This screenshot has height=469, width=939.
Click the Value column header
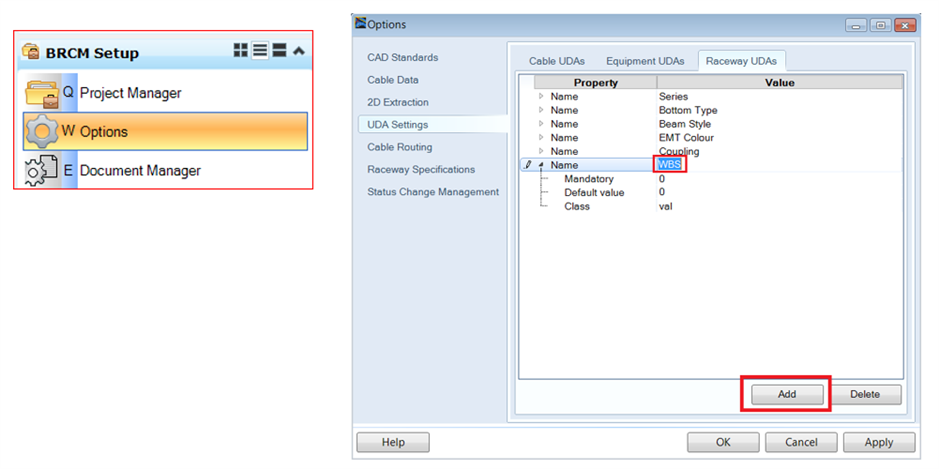tap(780, 83)
